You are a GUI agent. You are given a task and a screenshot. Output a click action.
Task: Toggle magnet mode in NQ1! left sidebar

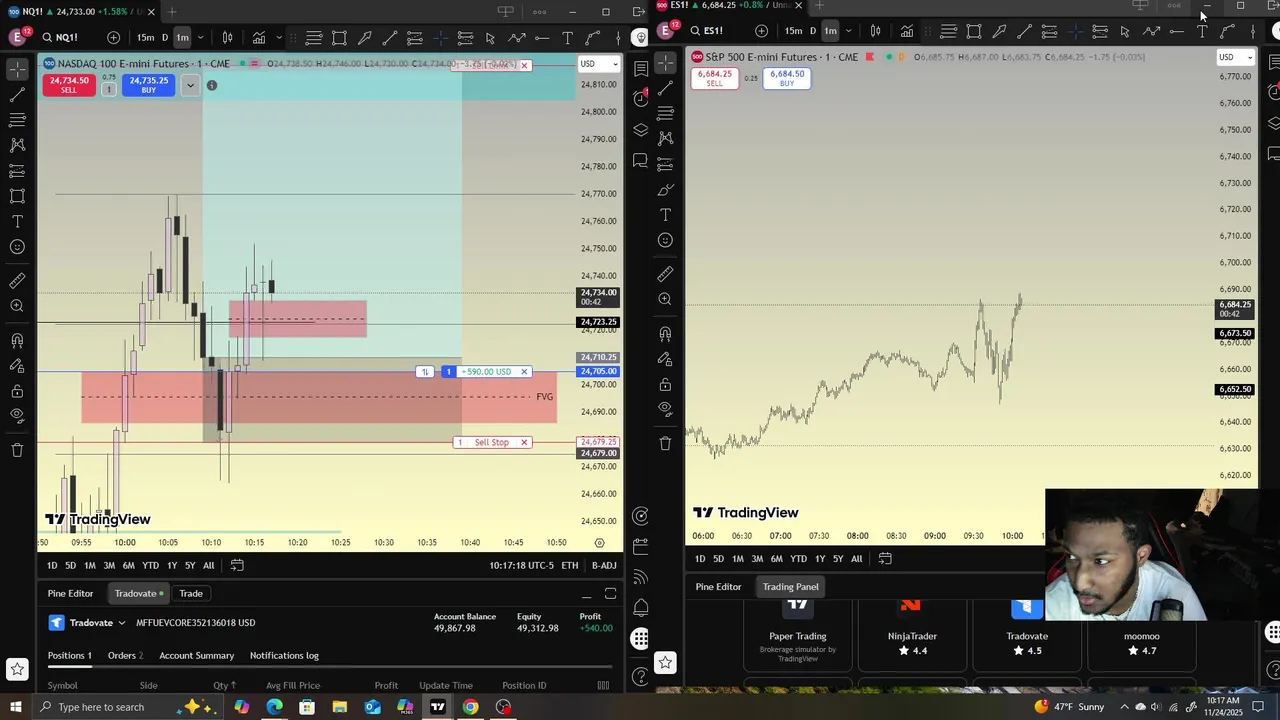click(x=17, y=341)
